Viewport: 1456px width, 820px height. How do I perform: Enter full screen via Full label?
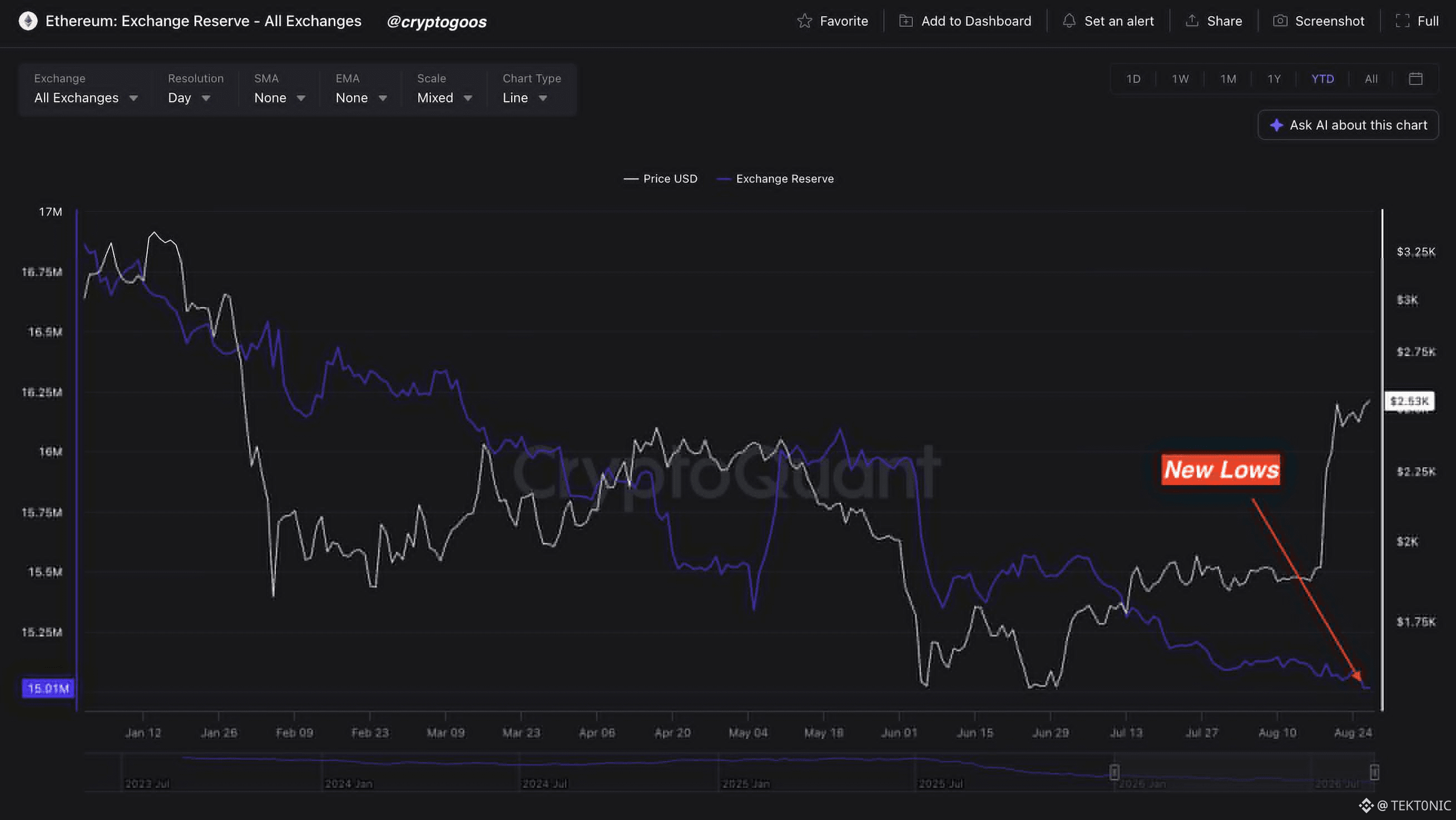click(1428, 21)
